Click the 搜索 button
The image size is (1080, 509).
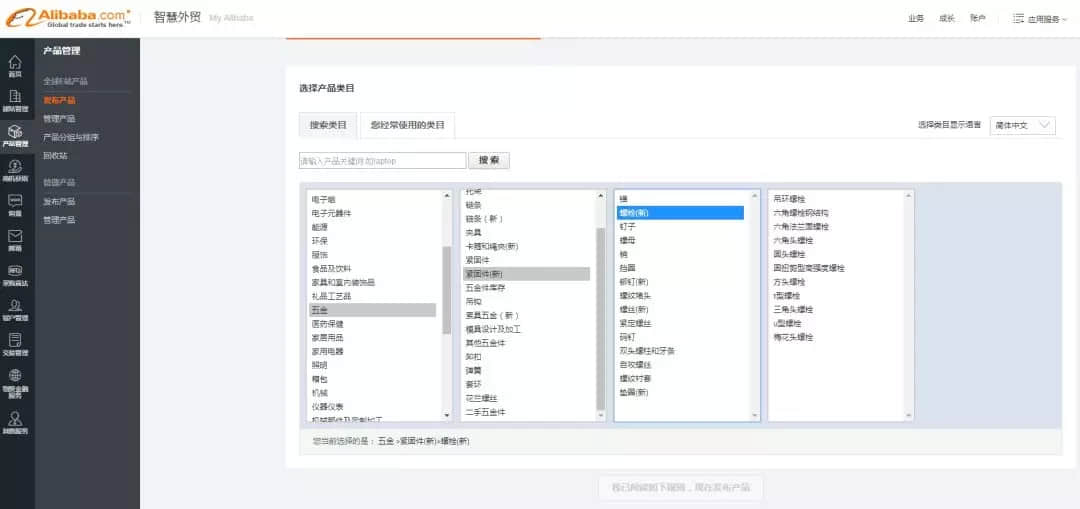click(489, 160)
